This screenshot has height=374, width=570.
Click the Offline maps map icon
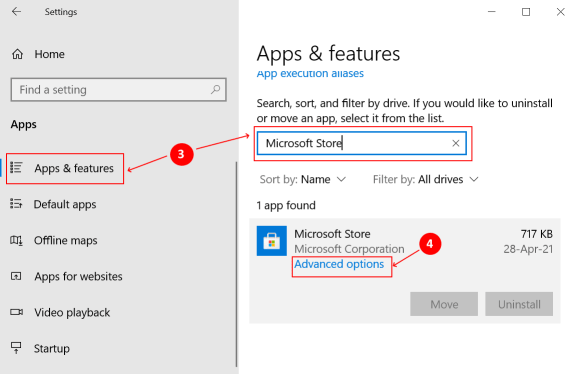pyautogui.click(x=16, y=240)
